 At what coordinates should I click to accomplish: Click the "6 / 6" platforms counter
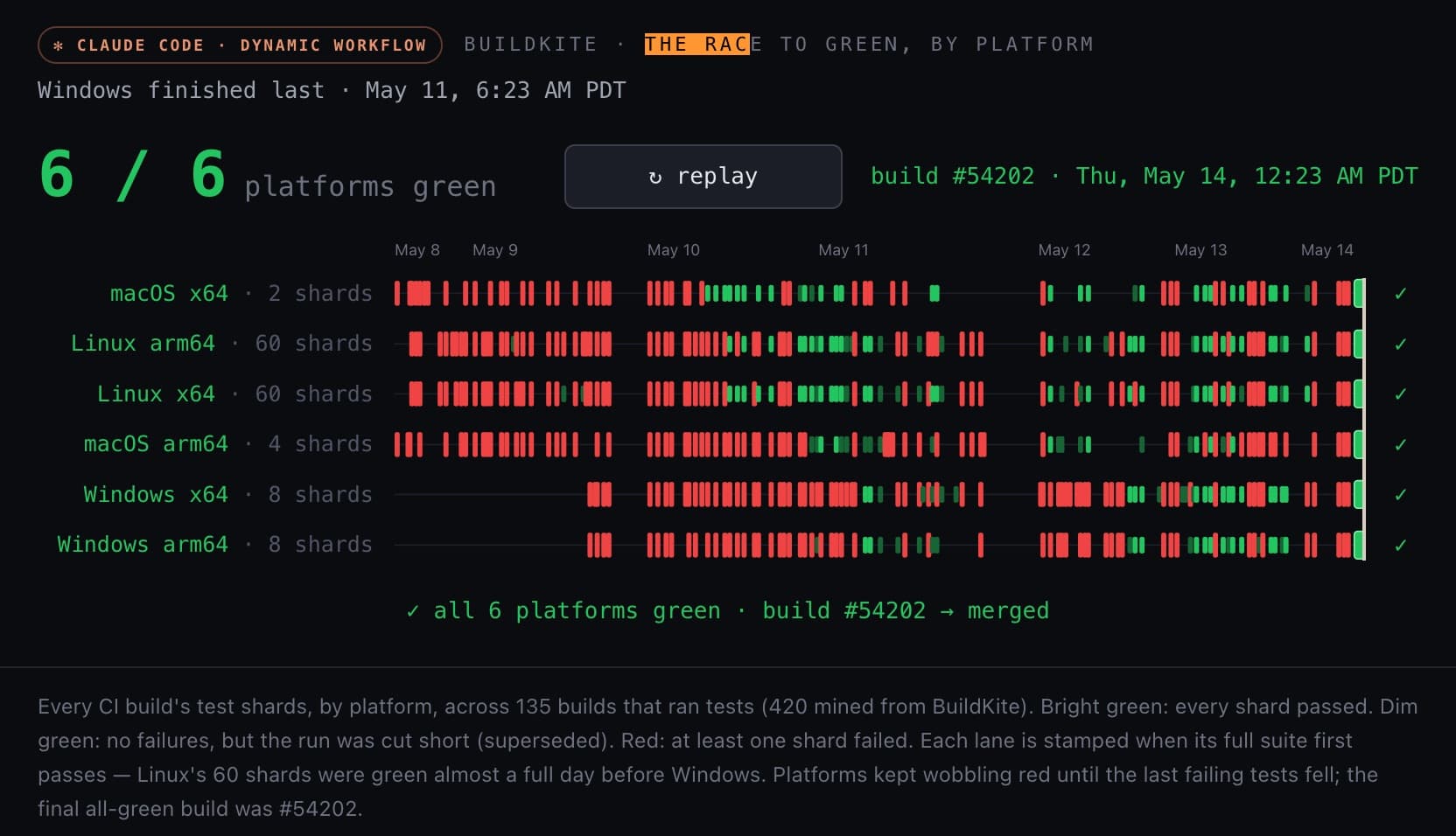click(133, 175)
